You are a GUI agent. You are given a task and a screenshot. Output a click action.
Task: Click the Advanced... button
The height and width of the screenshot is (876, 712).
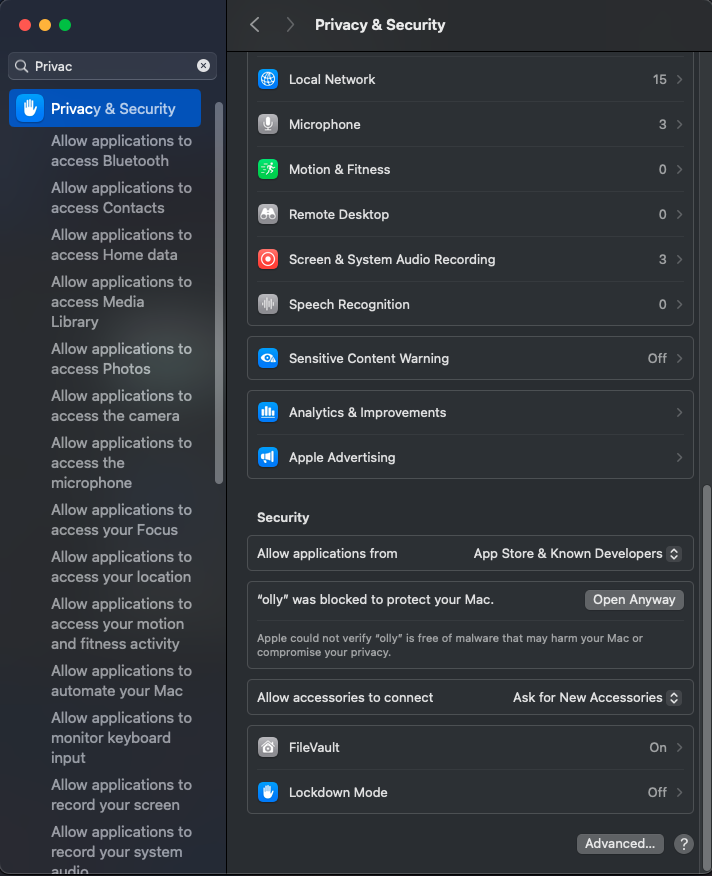point(620,844)
